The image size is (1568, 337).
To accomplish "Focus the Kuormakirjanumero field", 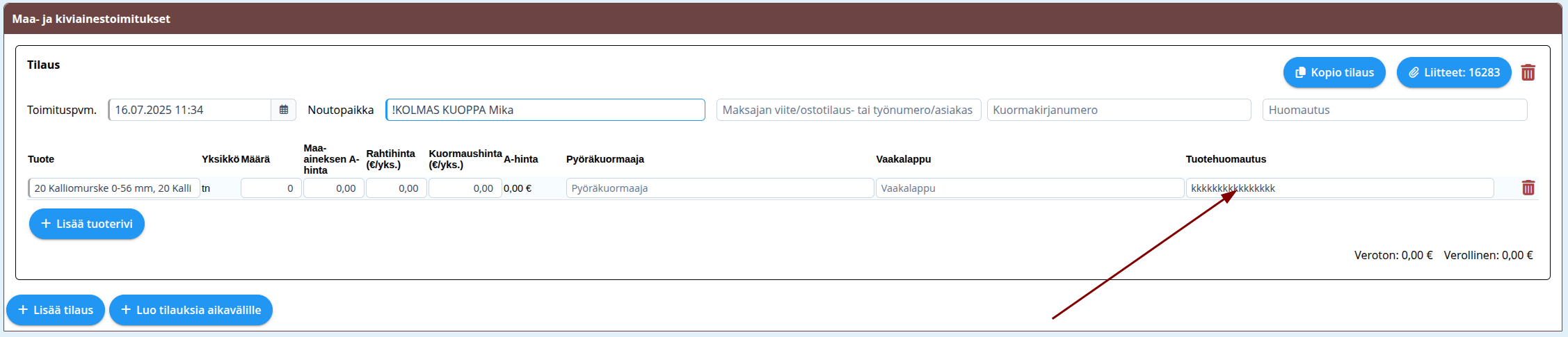I will pyautogui.click(x=1118, y=110).
